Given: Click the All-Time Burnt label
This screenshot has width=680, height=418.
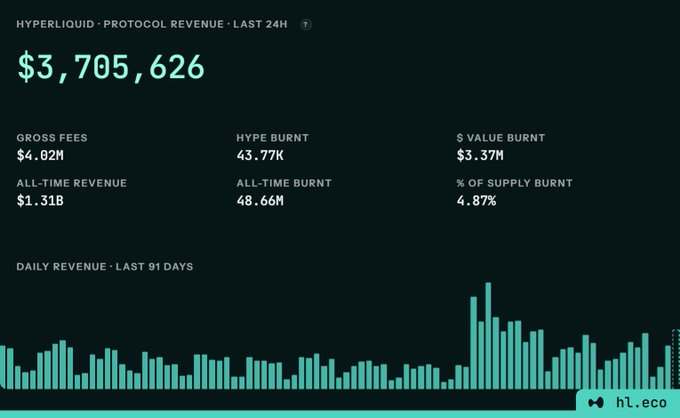Looking at the screenshot, I should 284,183.
